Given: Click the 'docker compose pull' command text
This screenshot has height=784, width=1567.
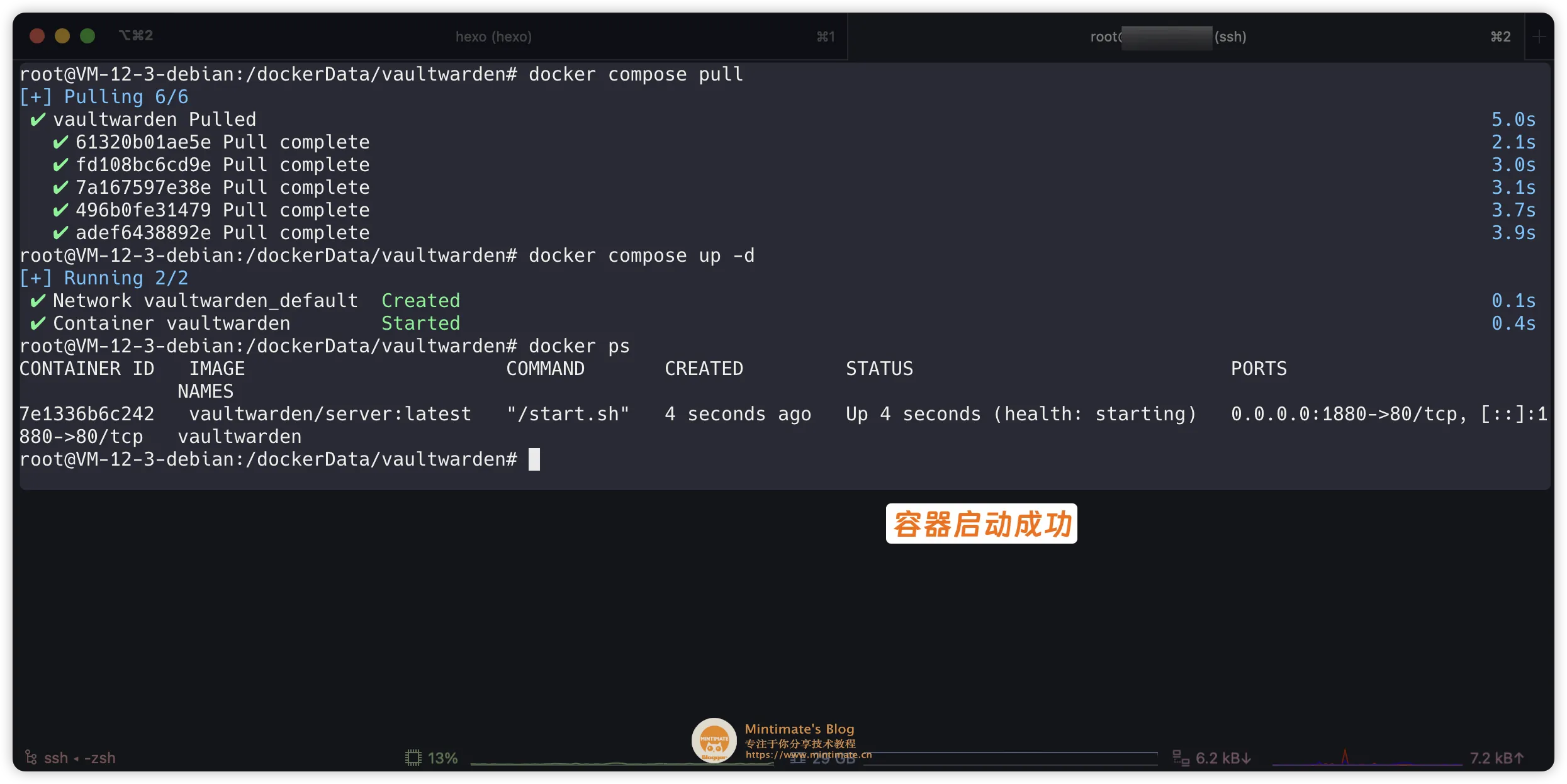Looking at the screenshot, I should [636, 74].
